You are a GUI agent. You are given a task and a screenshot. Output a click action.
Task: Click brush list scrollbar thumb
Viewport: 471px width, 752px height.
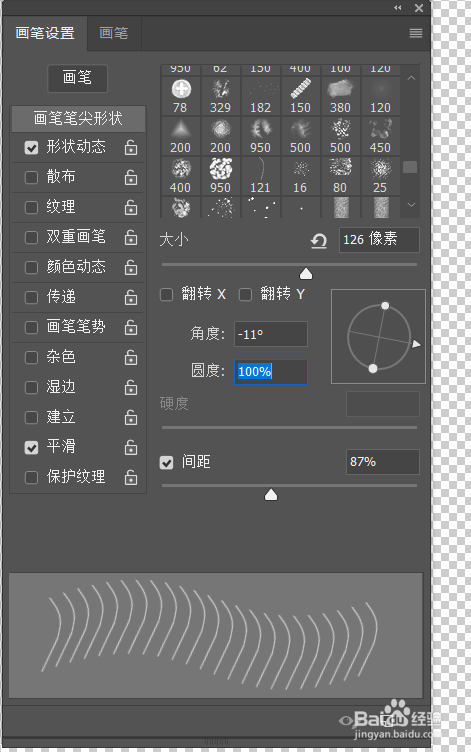tap(410, 167)
